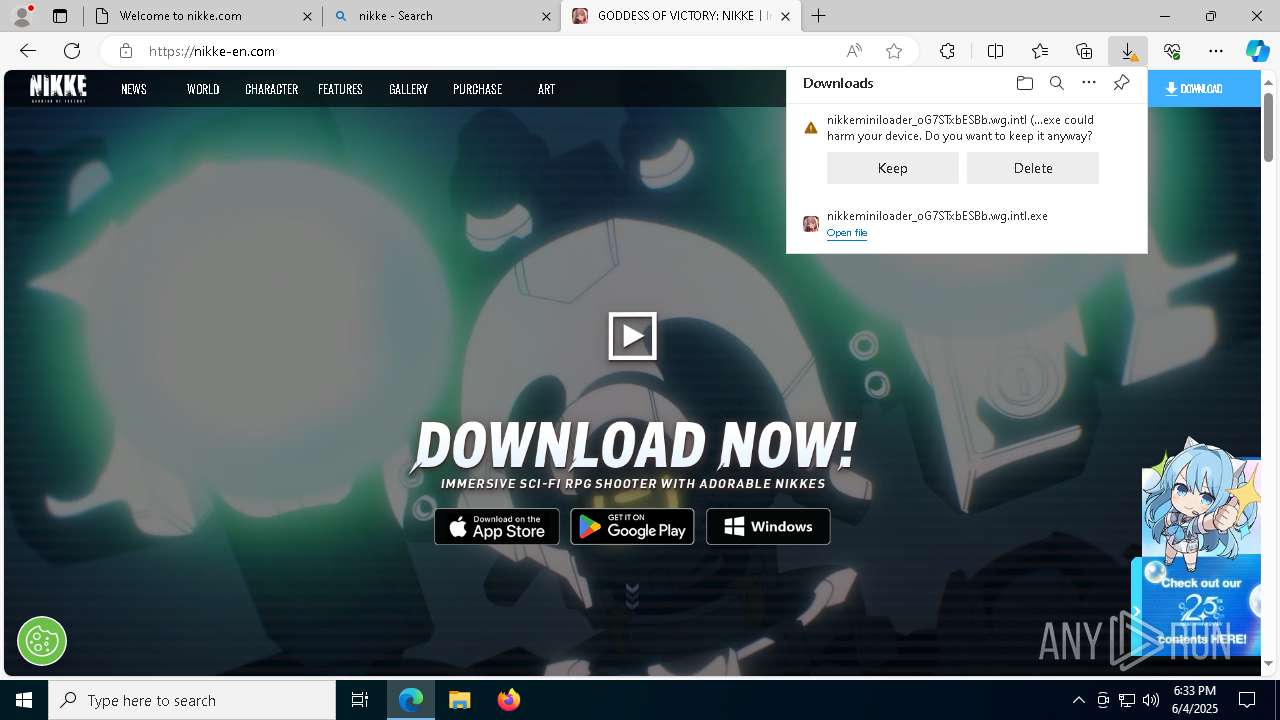The image size is (1280, 720).
Task: Select the GODDESS OF VICTORY: NIKKE tab
Action: tap(681, 16)
